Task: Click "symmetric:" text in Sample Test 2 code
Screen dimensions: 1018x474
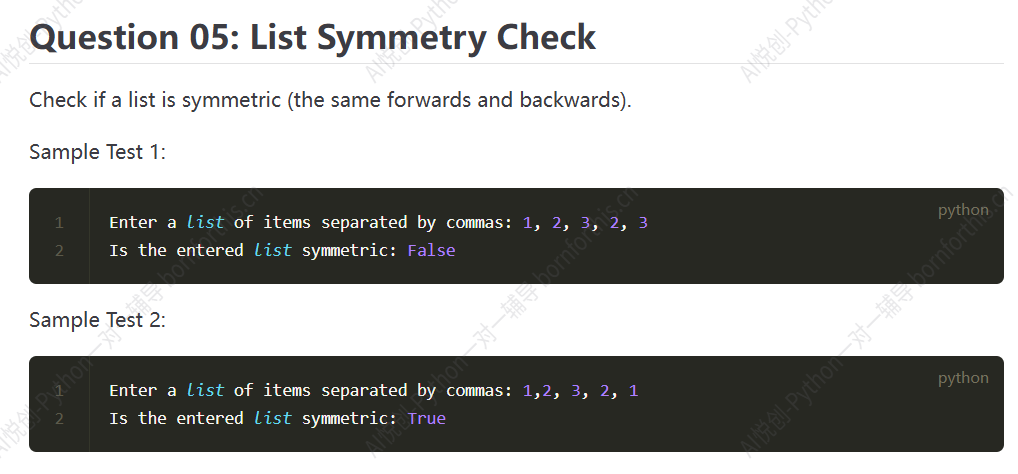Action: pyautogui.click(x=349, y=419)
